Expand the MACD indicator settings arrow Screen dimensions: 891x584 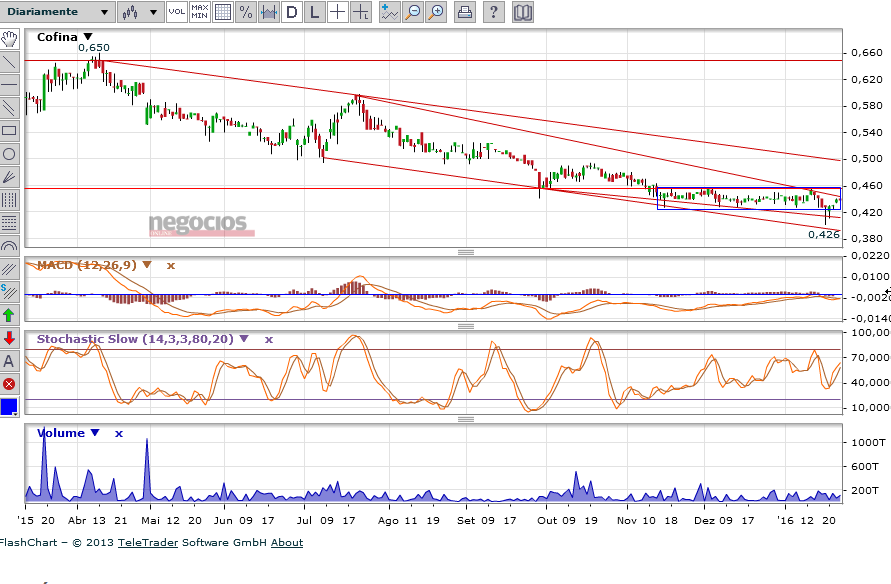pos(147,265)
